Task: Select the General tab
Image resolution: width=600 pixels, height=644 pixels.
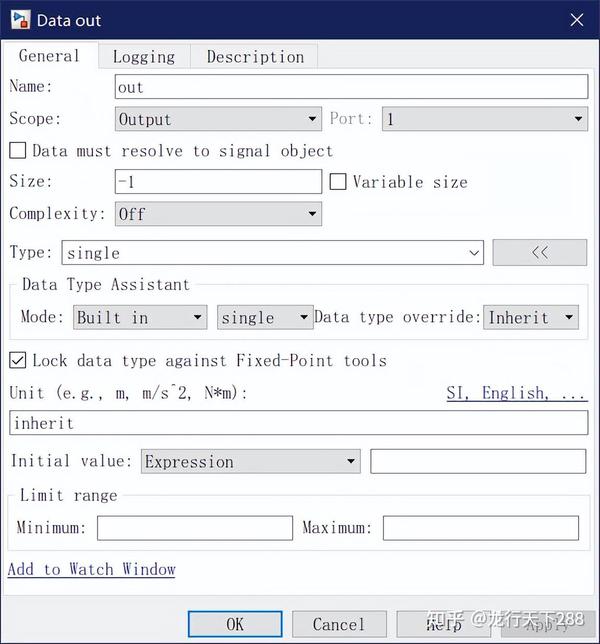Action: click(x=49, y=56)
